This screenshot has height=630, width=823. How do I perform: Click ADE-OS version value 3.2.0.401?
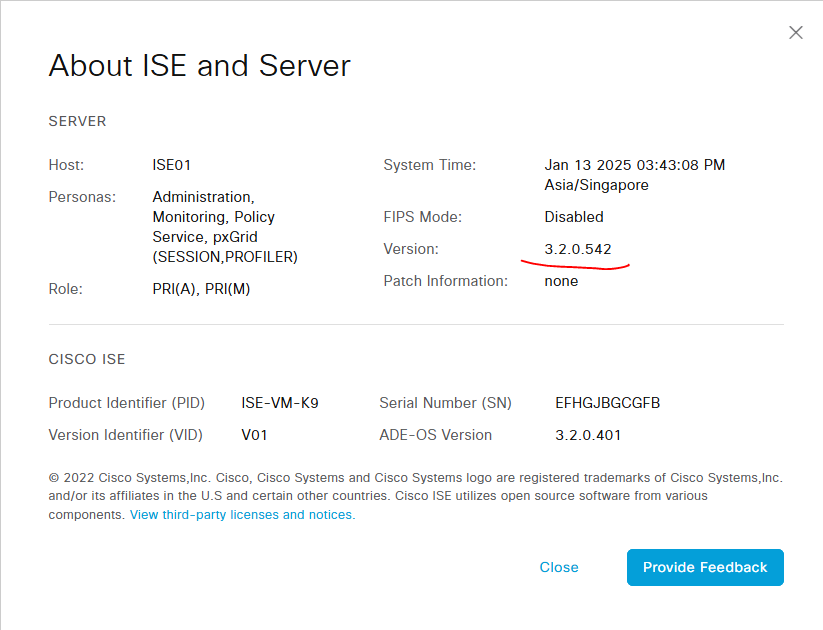pos(588,435)
